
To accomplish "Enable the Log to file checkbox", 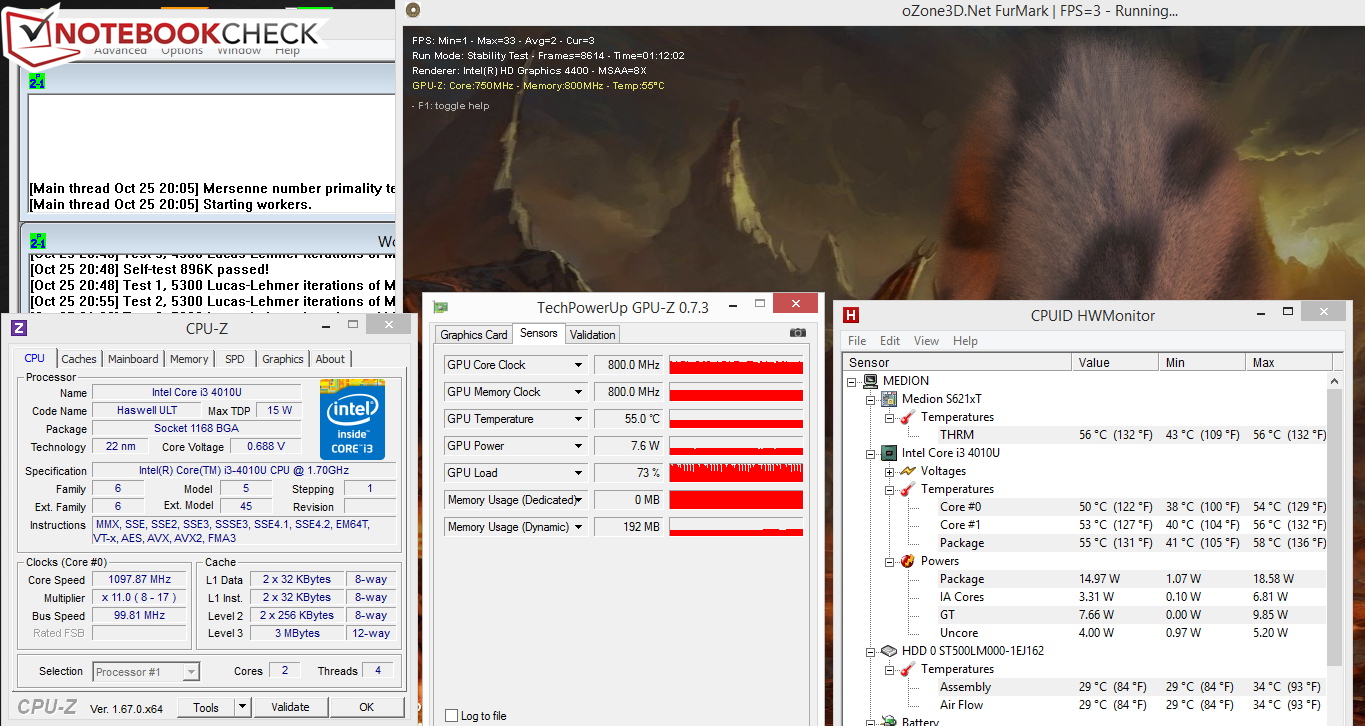I will click(452, 715).
